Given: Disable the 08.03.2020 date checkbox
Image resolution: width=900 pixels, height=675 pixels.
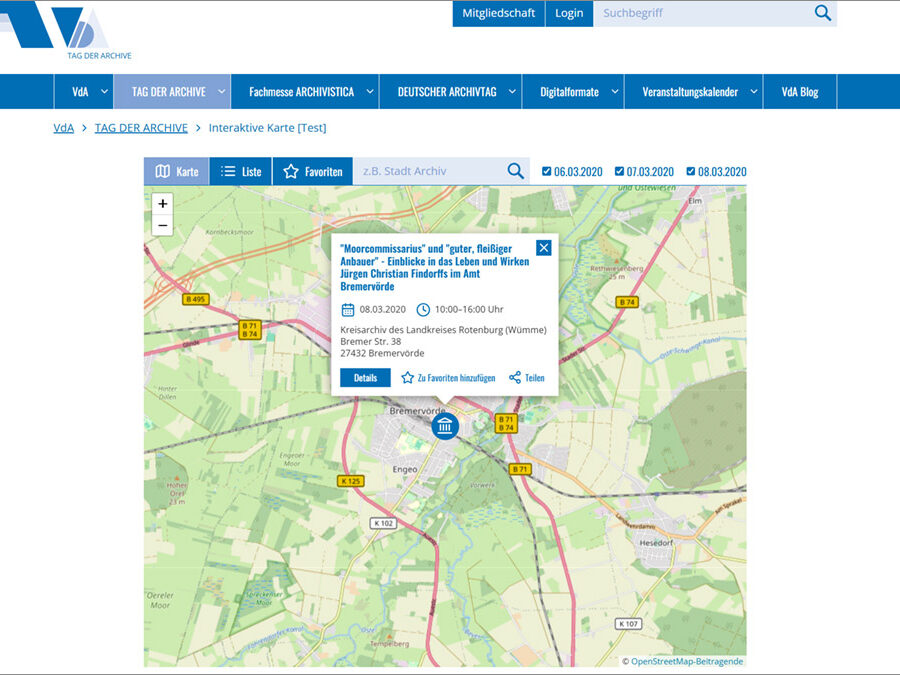Looking at the screenshot, I should tap(690, 170).
